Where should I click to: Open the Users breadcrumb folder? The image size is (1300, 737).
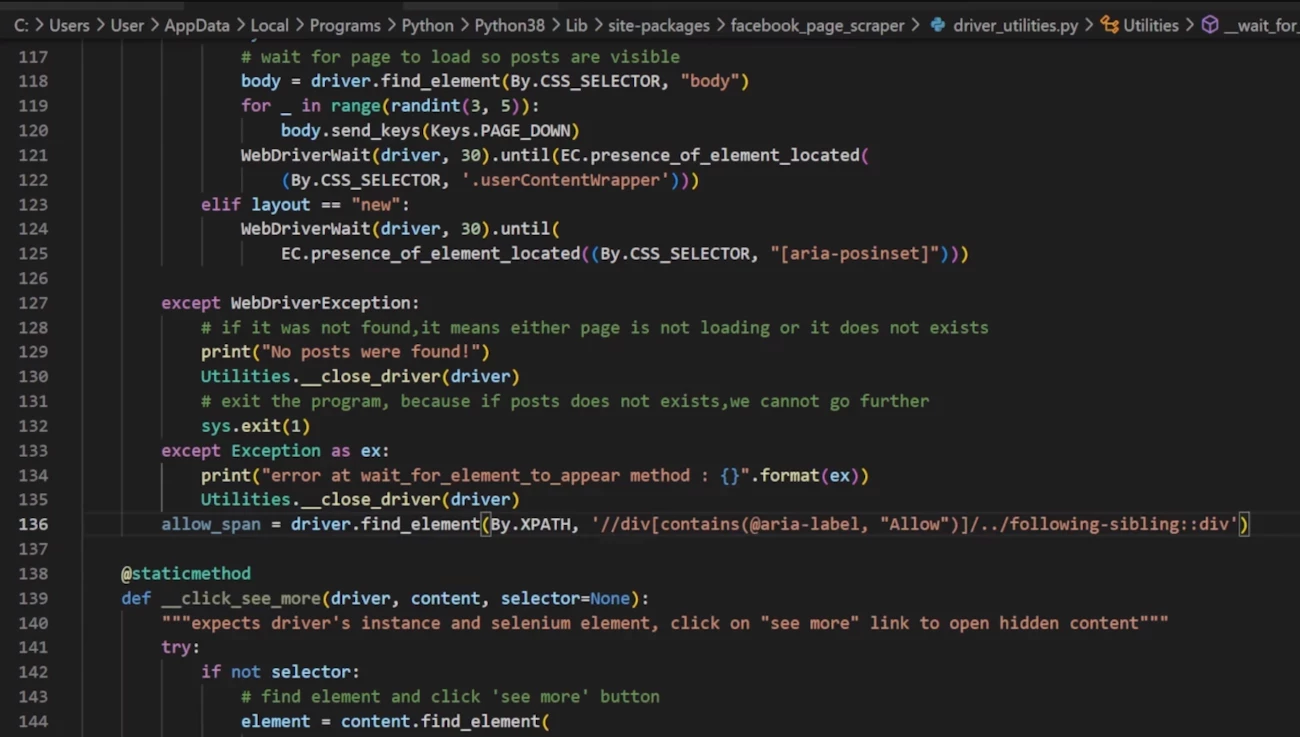[69, 25]
